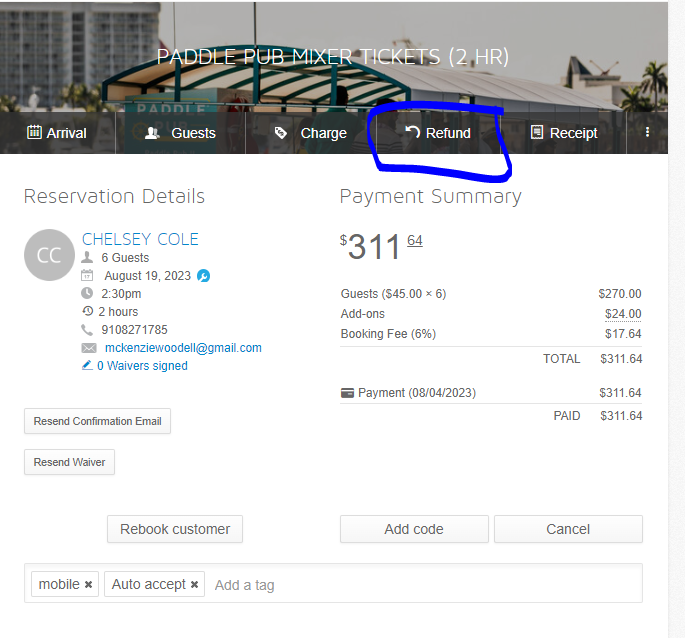Click the Receipt document icon
Image resolution: width=685 pixels, height=638 pixels.
tap(537, 132)
